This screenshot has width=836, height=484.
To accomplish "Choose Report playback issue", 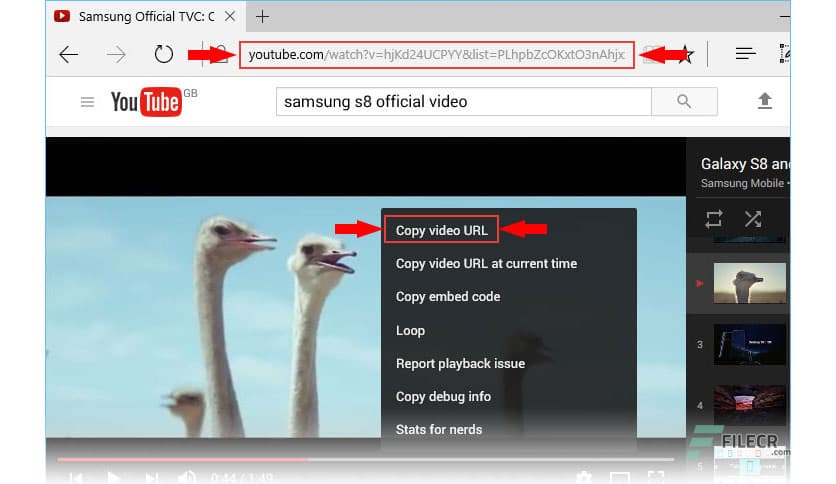I will pos(460,364).
